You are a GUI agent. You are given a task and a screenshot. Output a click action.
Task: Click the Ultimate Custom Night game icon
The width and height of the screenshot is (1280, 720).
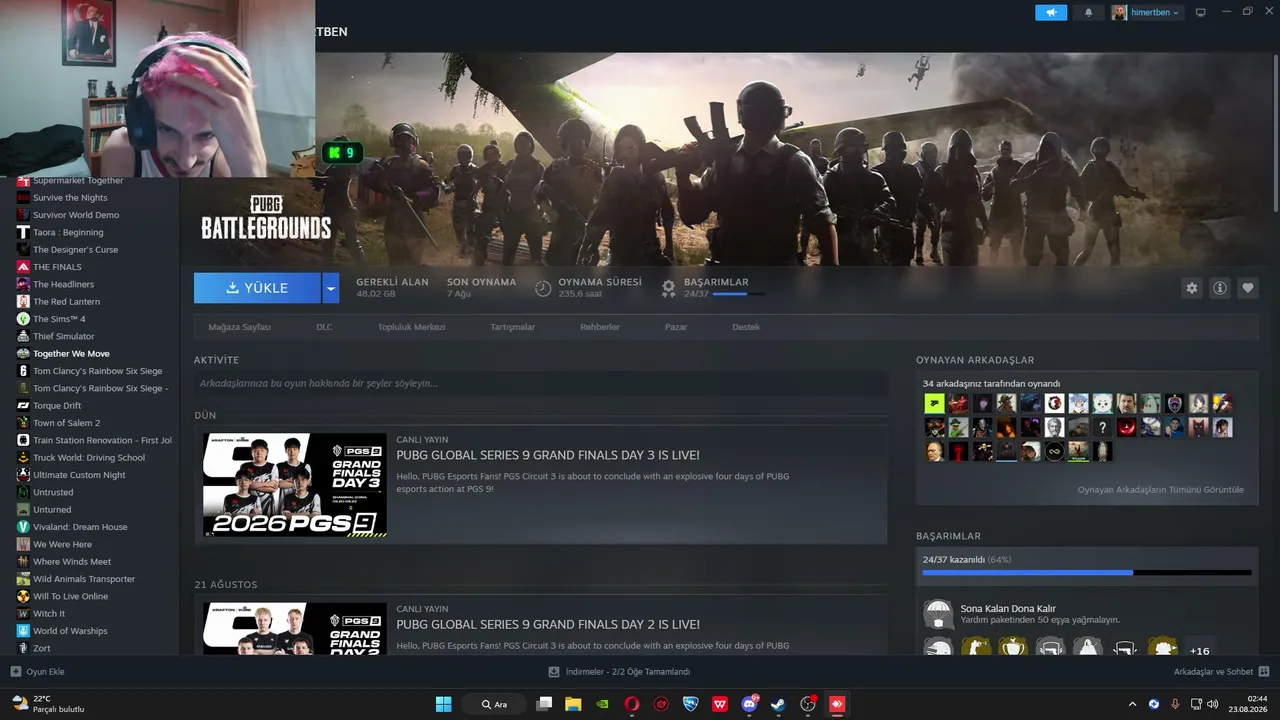point(24,475)
